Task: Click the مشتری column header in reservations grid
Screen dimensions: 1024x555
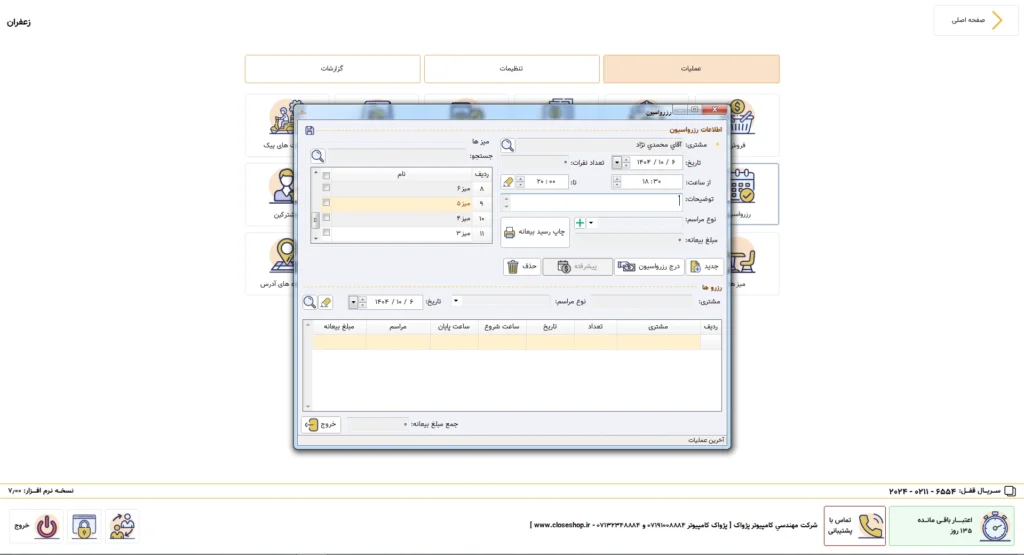Action: click(x=658, y=326)
